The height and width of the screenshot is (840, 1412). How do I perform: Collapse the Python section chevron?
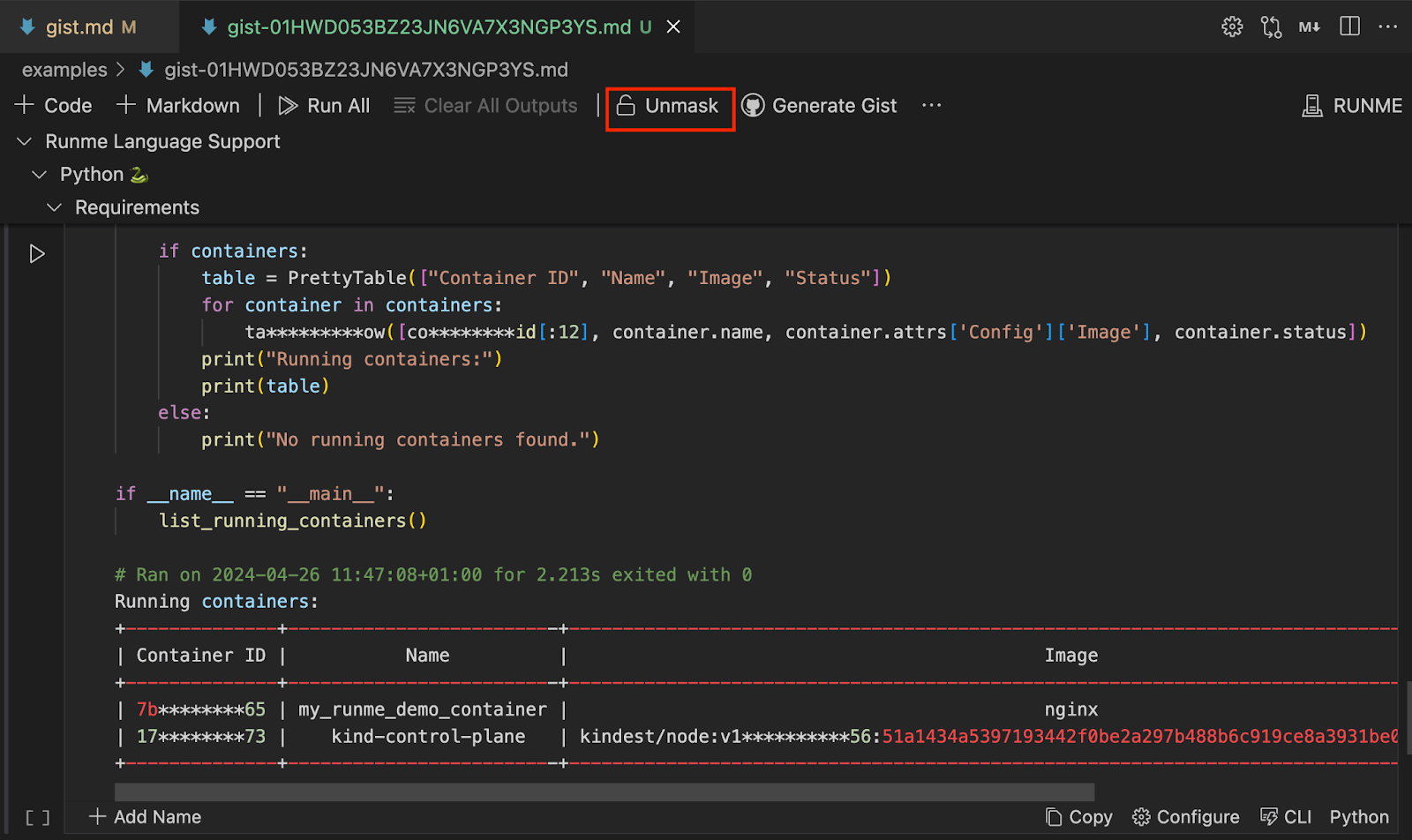[x=39, y=175]
